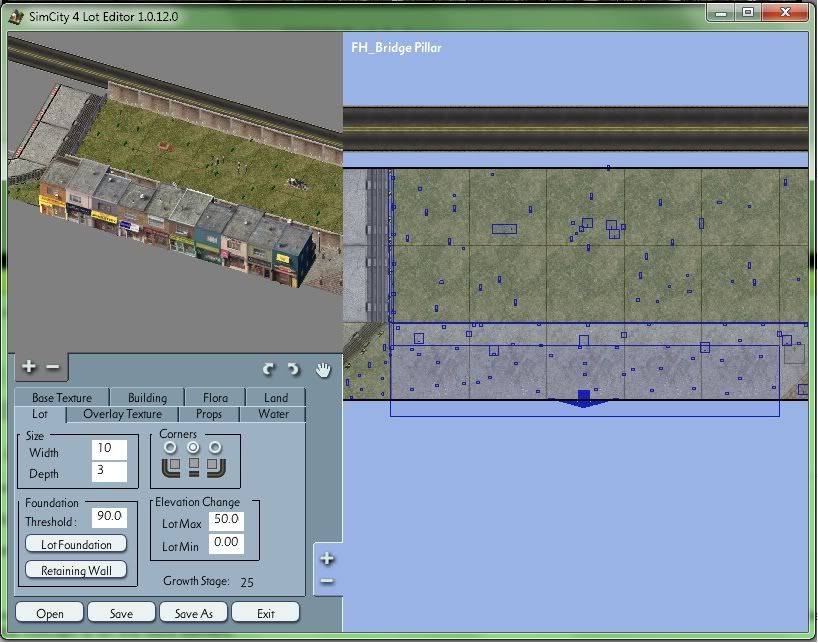Click the Depth input field

click(110, 471)
